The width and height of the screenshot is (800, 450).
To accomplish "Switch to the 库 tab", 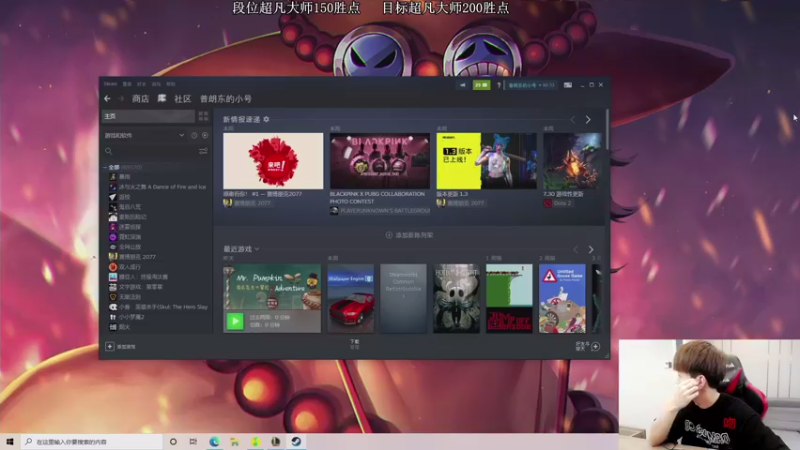I will pyautogui.click(x=162, y=98).
